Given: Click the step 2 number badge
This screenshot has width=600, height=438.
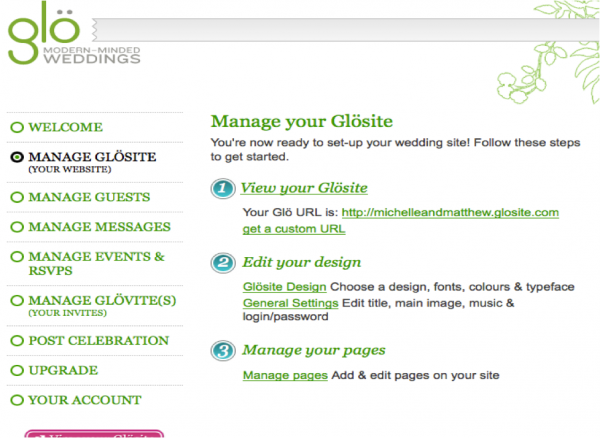Looking at the screenshot, I should pos(223,263).
